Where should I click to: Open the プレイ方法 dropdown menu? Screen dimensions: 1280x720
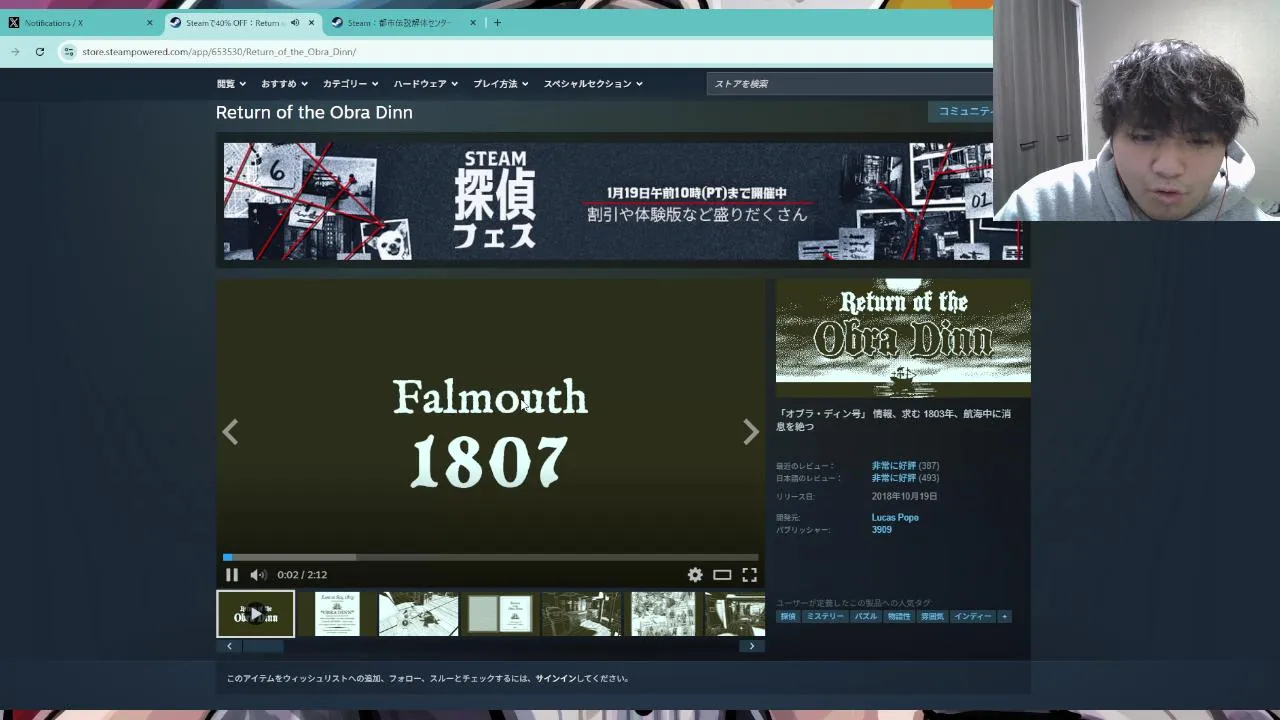(500, 84)
